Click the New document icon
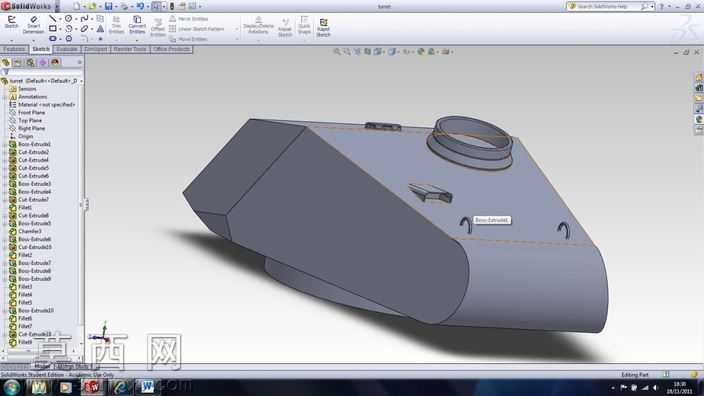The image size is (704, 396). pyautogui.click(x=77, y=6)
